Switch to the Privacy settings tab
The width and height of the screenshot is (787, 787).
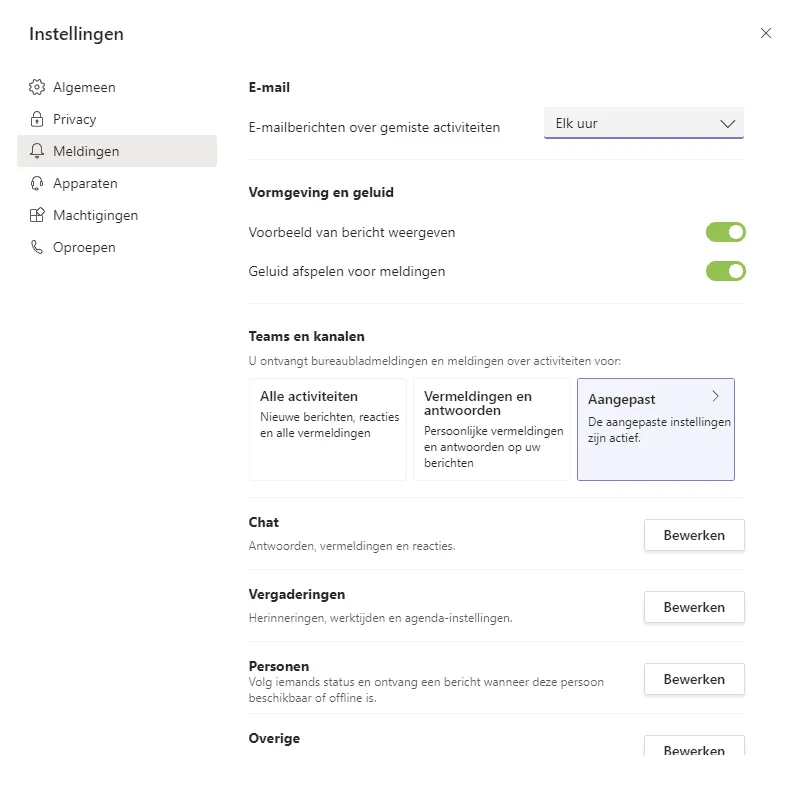tap(75, 119)
